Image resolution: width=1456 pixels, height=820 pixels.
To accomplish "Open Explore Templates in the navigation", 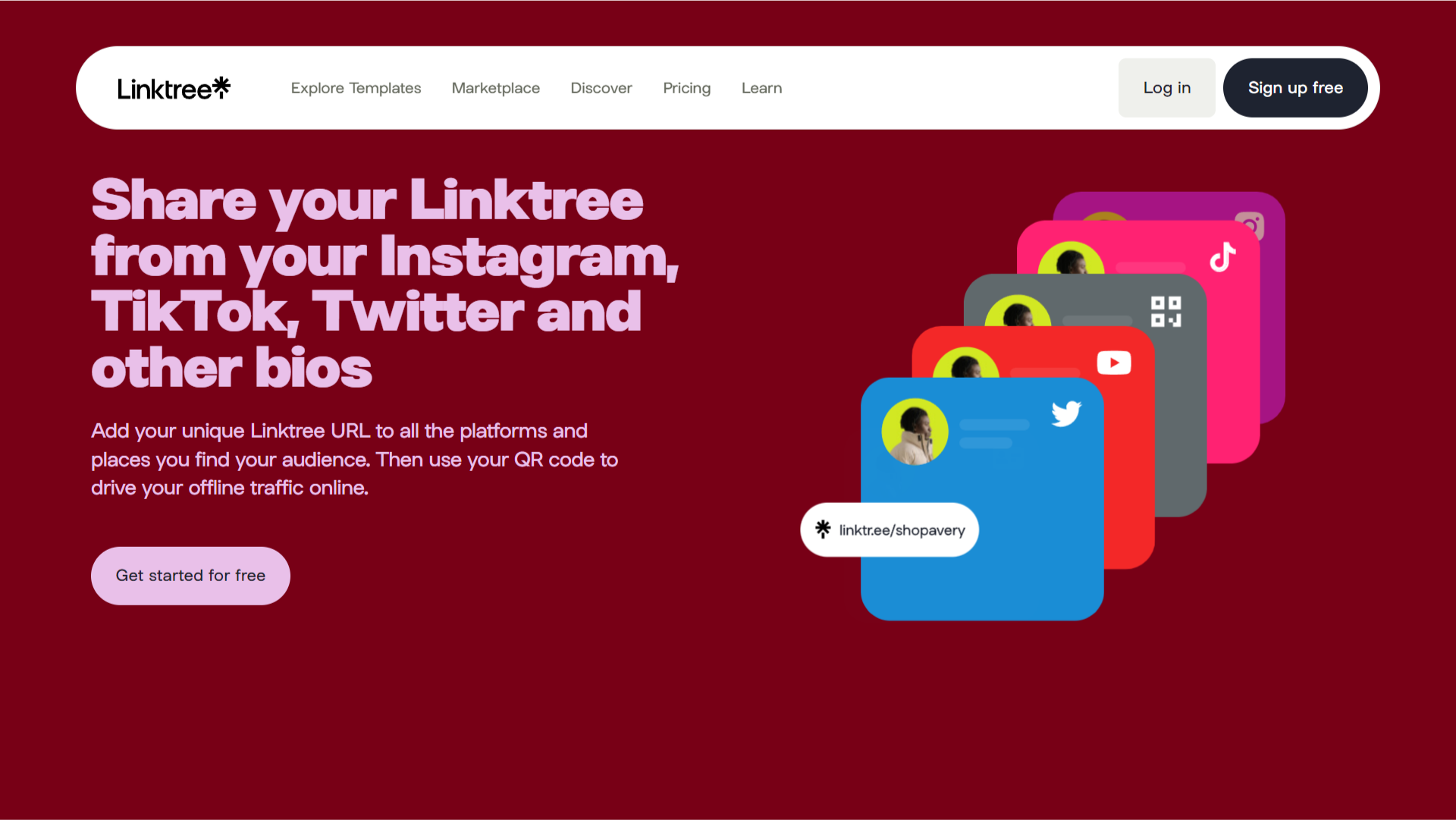I will (x=356, y=88).
